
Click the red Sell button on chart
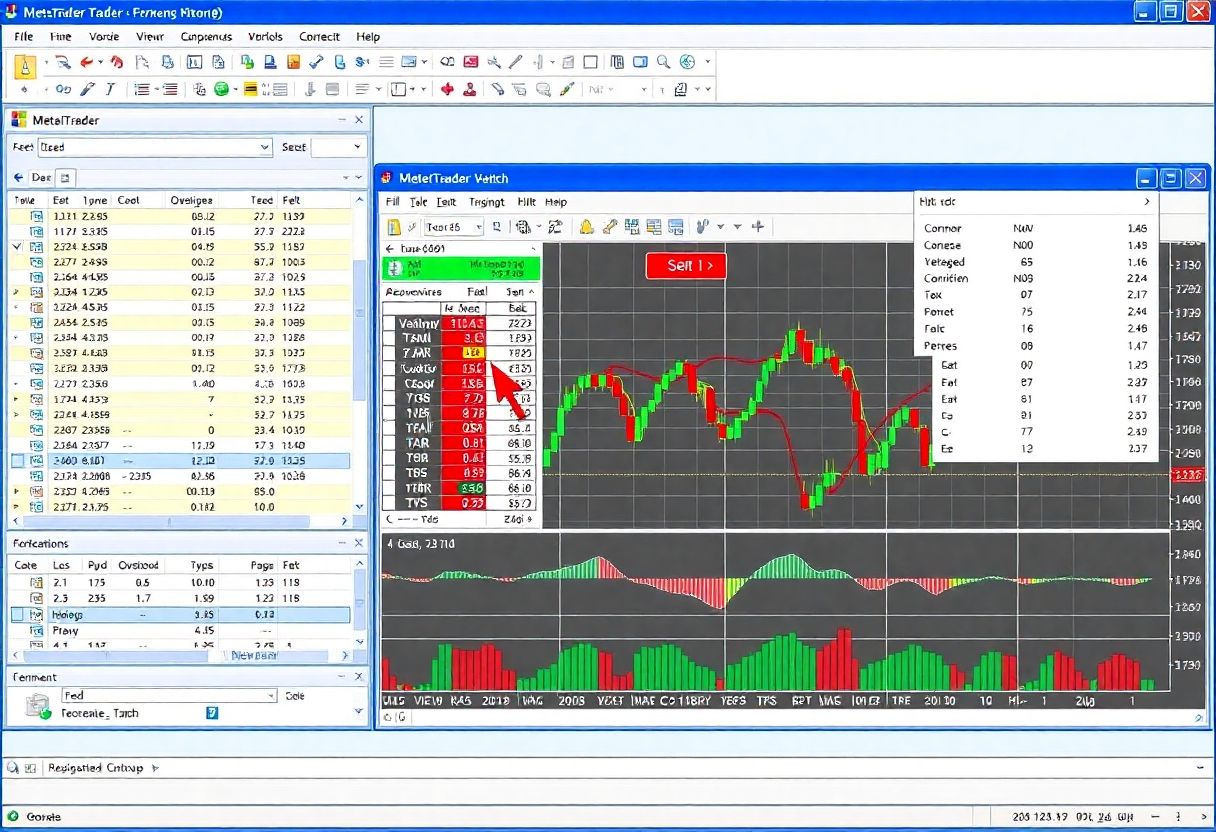[685, 265]
